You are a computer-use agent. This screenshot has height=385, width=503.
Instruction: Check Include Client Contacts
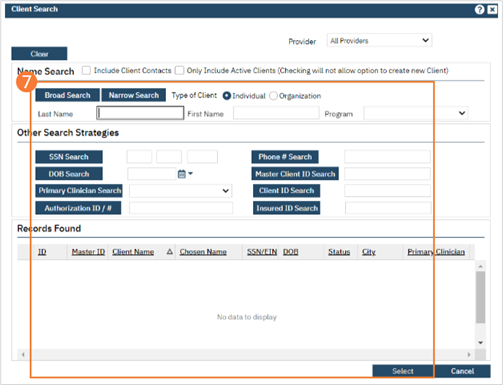pos(86,70)
